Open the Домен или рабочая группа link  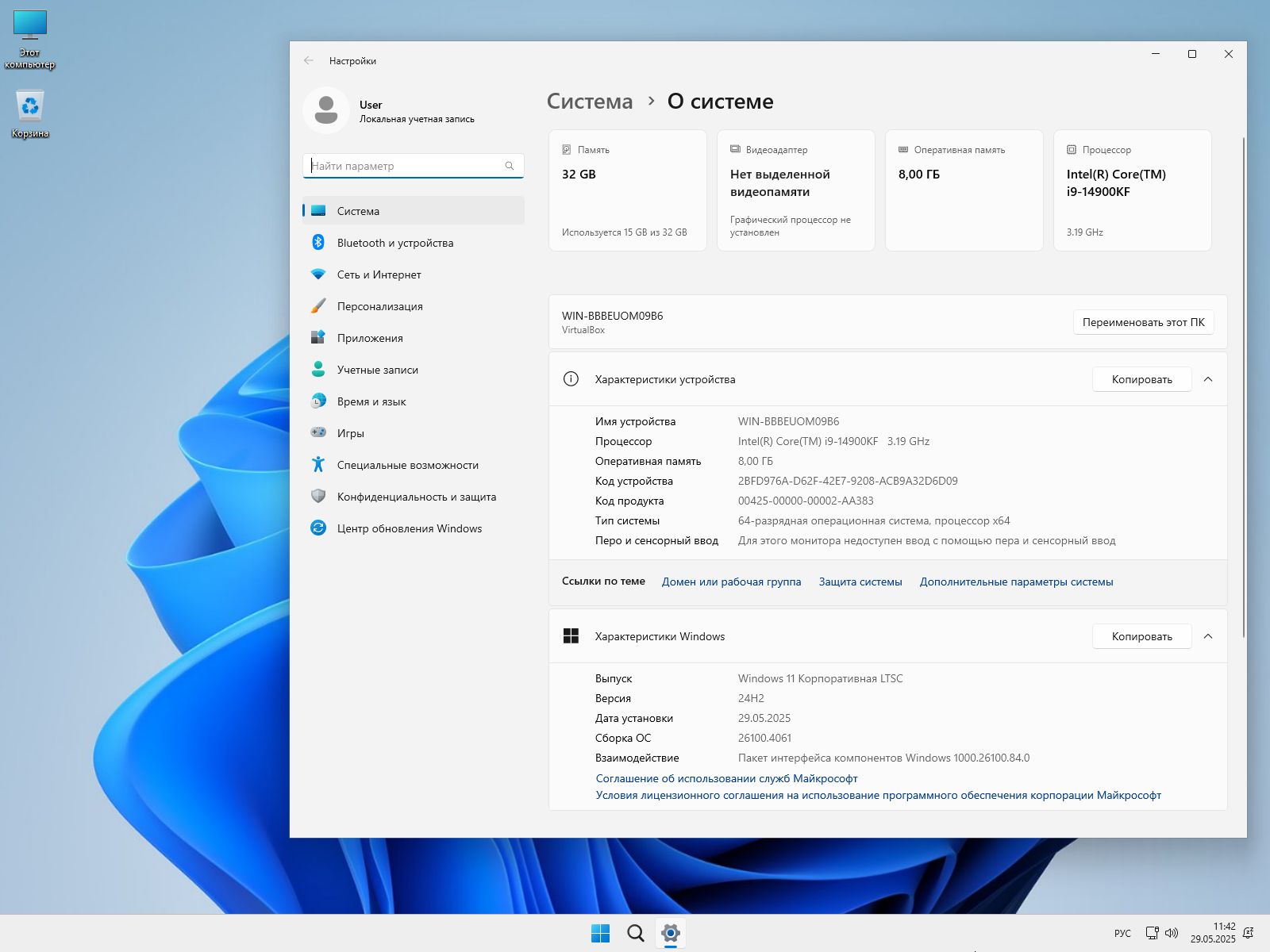[731, 582]
